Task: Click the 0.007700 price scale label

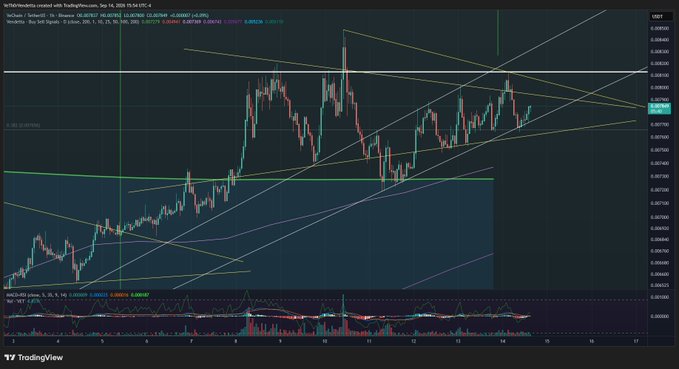Action: (660, 125)
